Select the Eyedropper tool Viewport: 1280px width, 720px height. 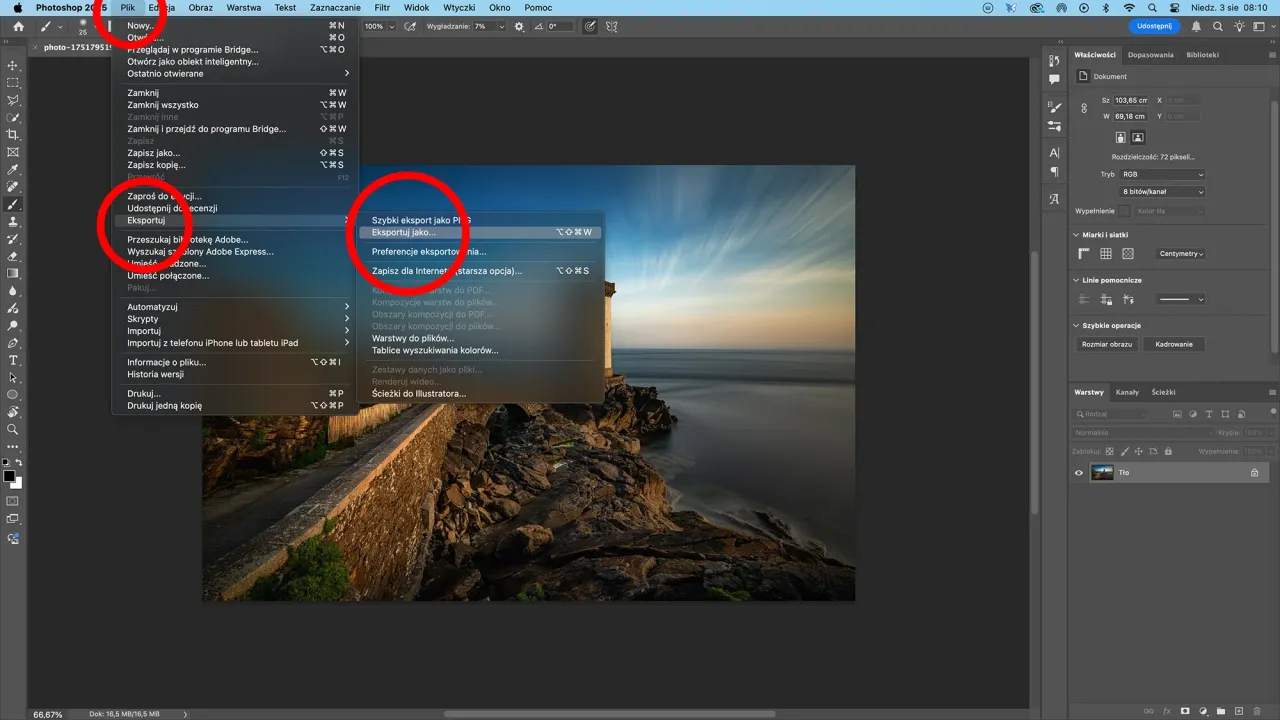[13, 170]
